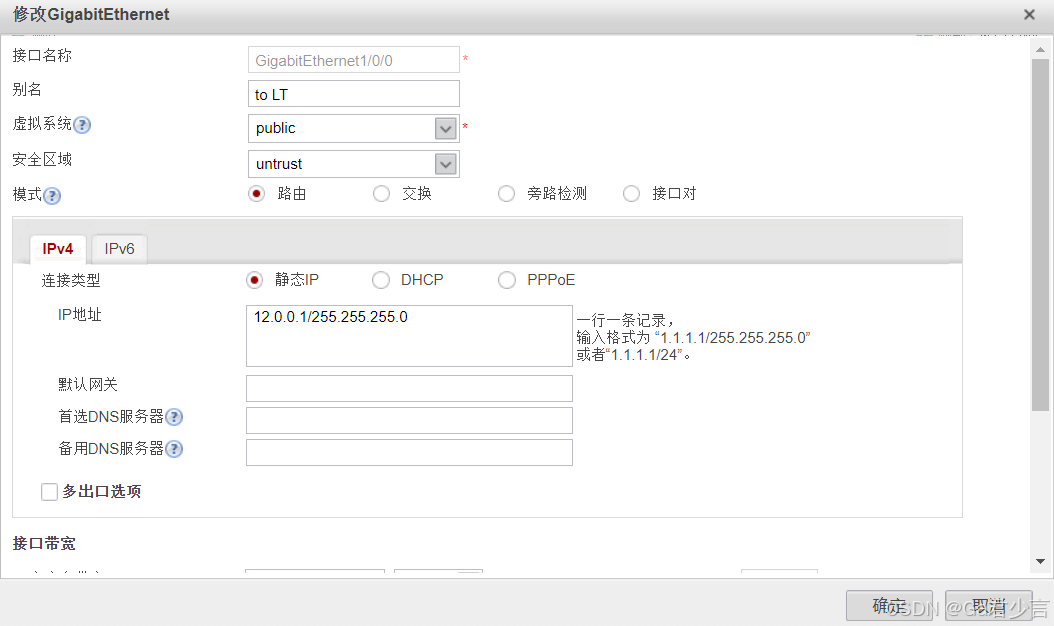Viewport: 1054px width, 626px height.
Task: Choose PPPoE connection type
Action: tap(506, 280)
